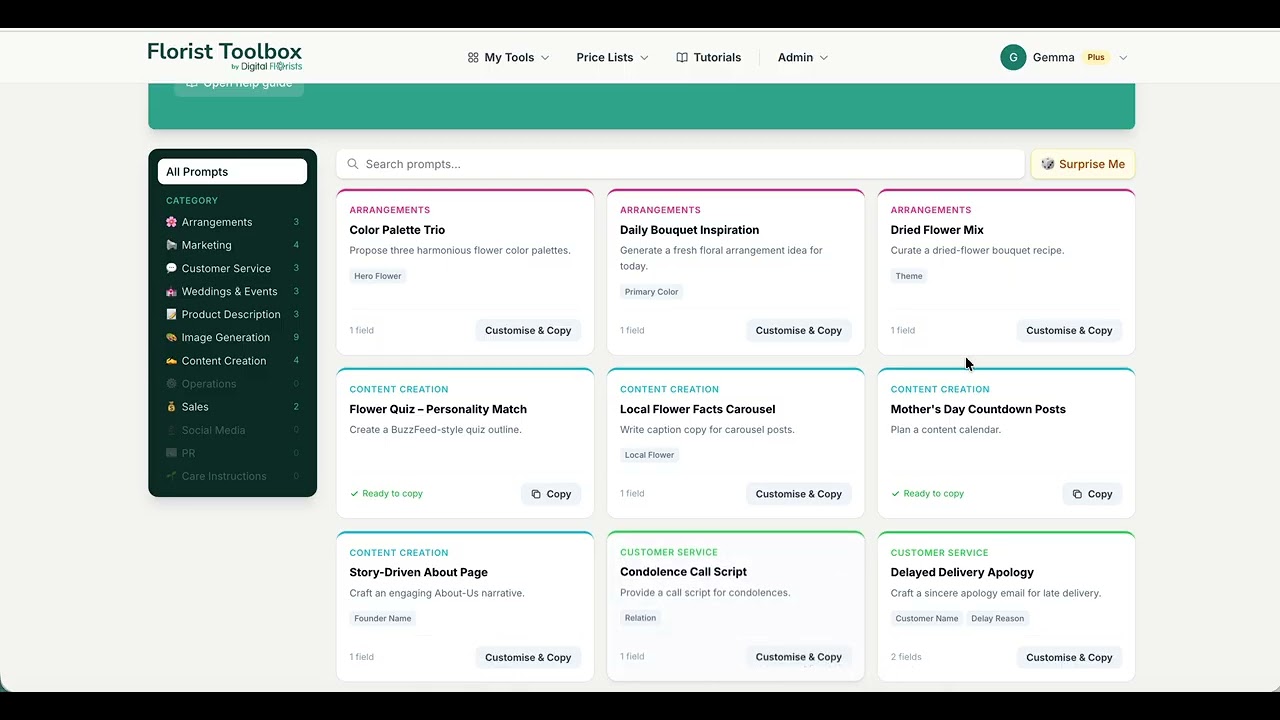This screenshot has width=1280, height=720.
Task: Click the Founder Name field tag
Action: pos(383,619)
